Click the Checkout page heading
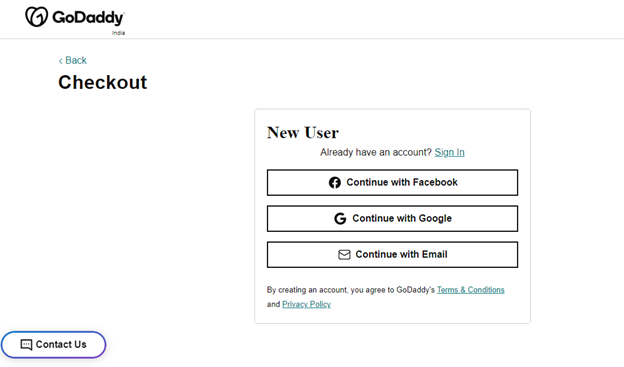The width and height of the screenshot is (624, 367). (x=103, y=82)
